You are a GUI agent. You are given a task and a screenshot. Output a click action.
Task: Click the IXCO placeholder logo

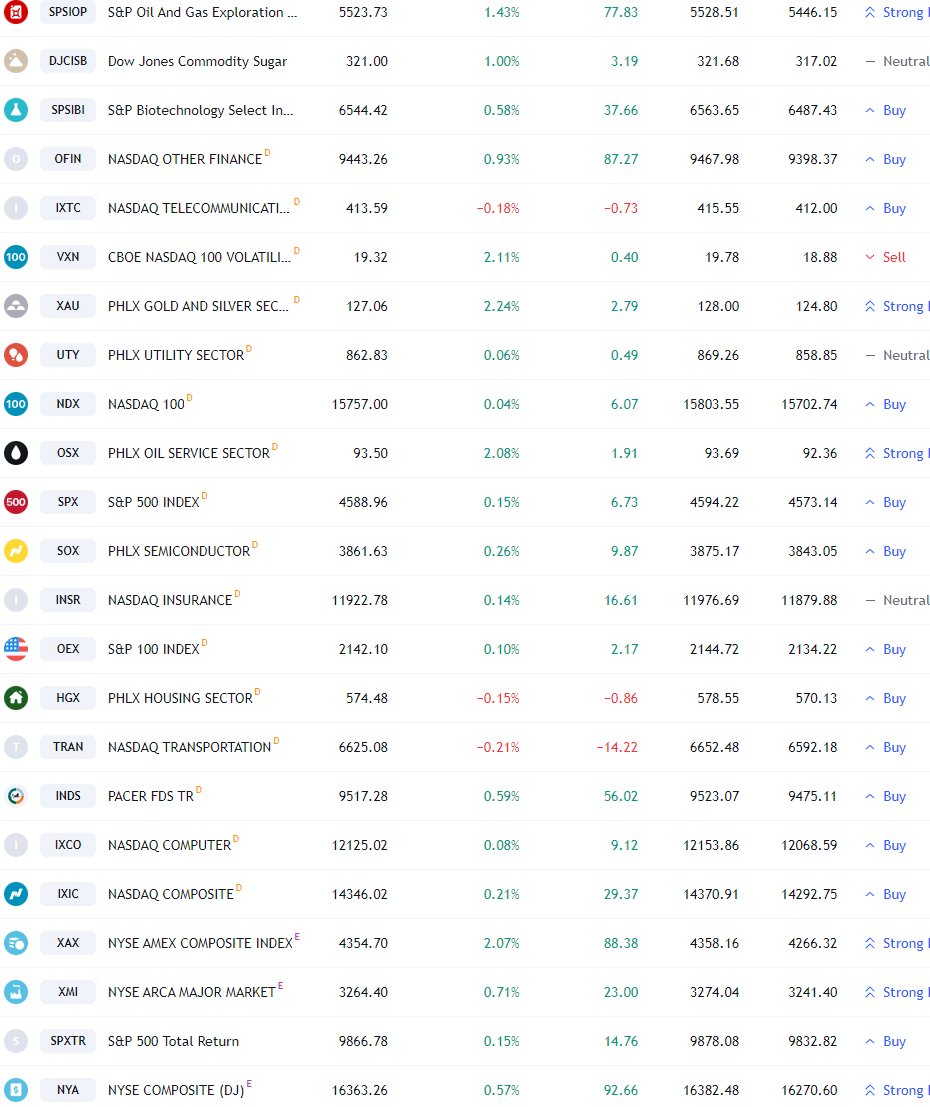pyautogui.click(x=16, y=844)
